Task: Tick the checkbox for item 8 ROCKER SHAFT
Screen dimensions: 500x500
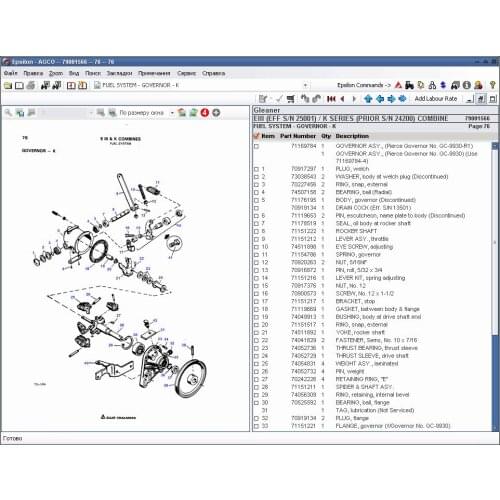Action: pos(256,232)
